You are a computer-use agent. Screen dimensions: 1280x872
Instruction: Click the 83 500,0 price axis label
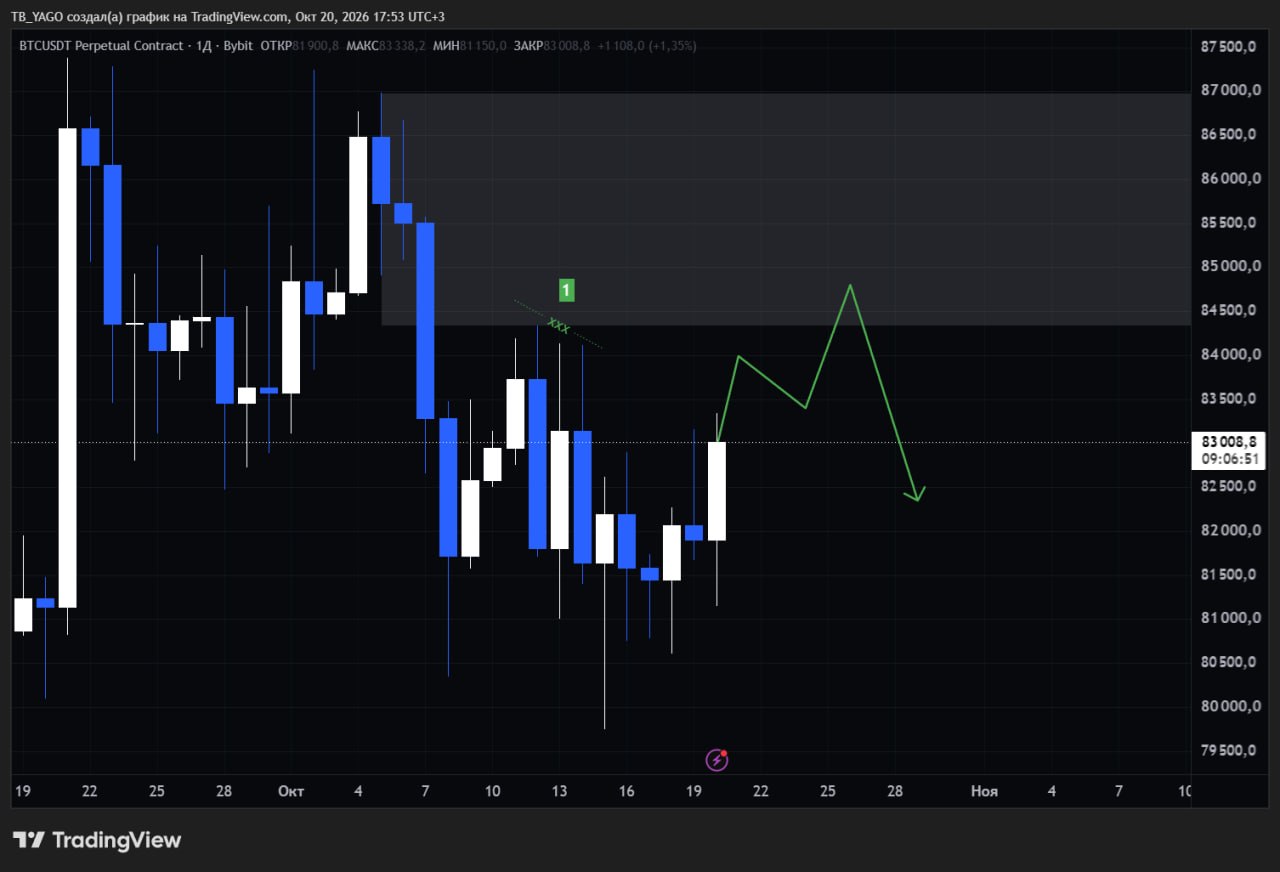1228,399
